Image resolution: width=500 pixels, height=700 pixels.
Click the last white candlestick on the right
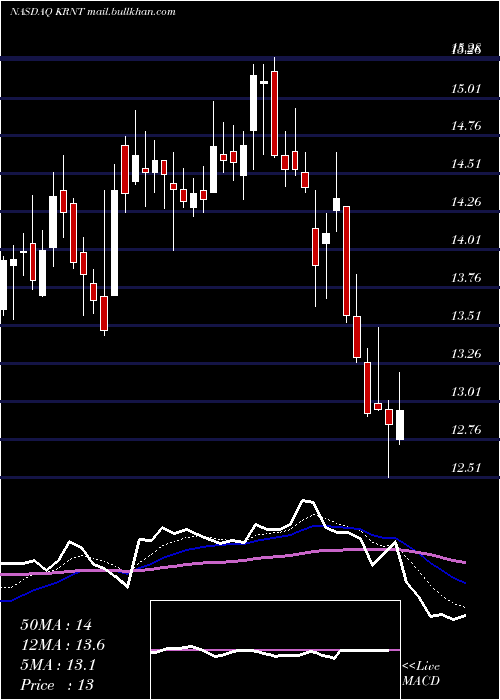pos(400,425)
